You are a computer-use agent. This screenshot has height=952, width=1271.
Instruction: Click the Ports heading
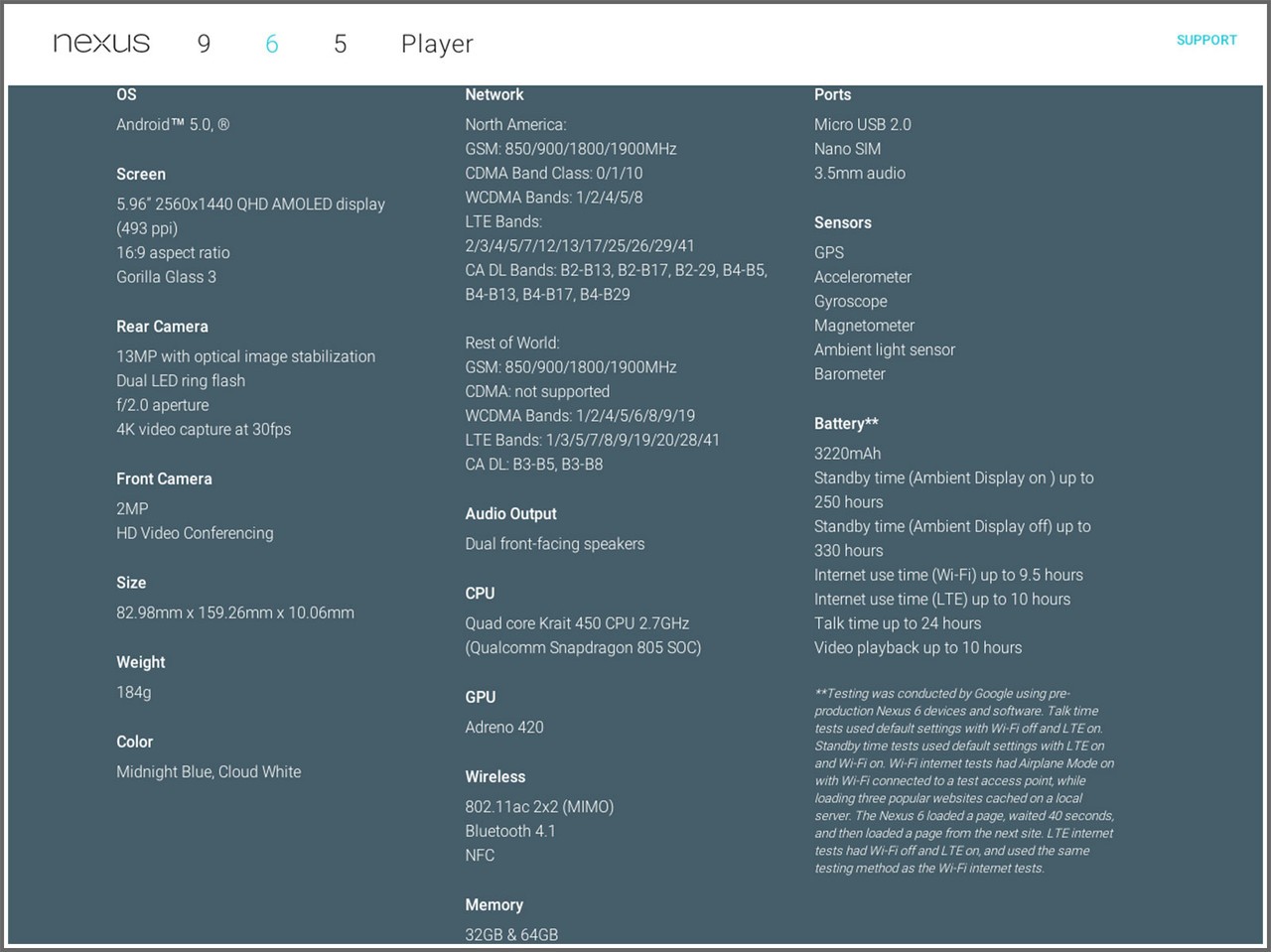click(833, 94)
